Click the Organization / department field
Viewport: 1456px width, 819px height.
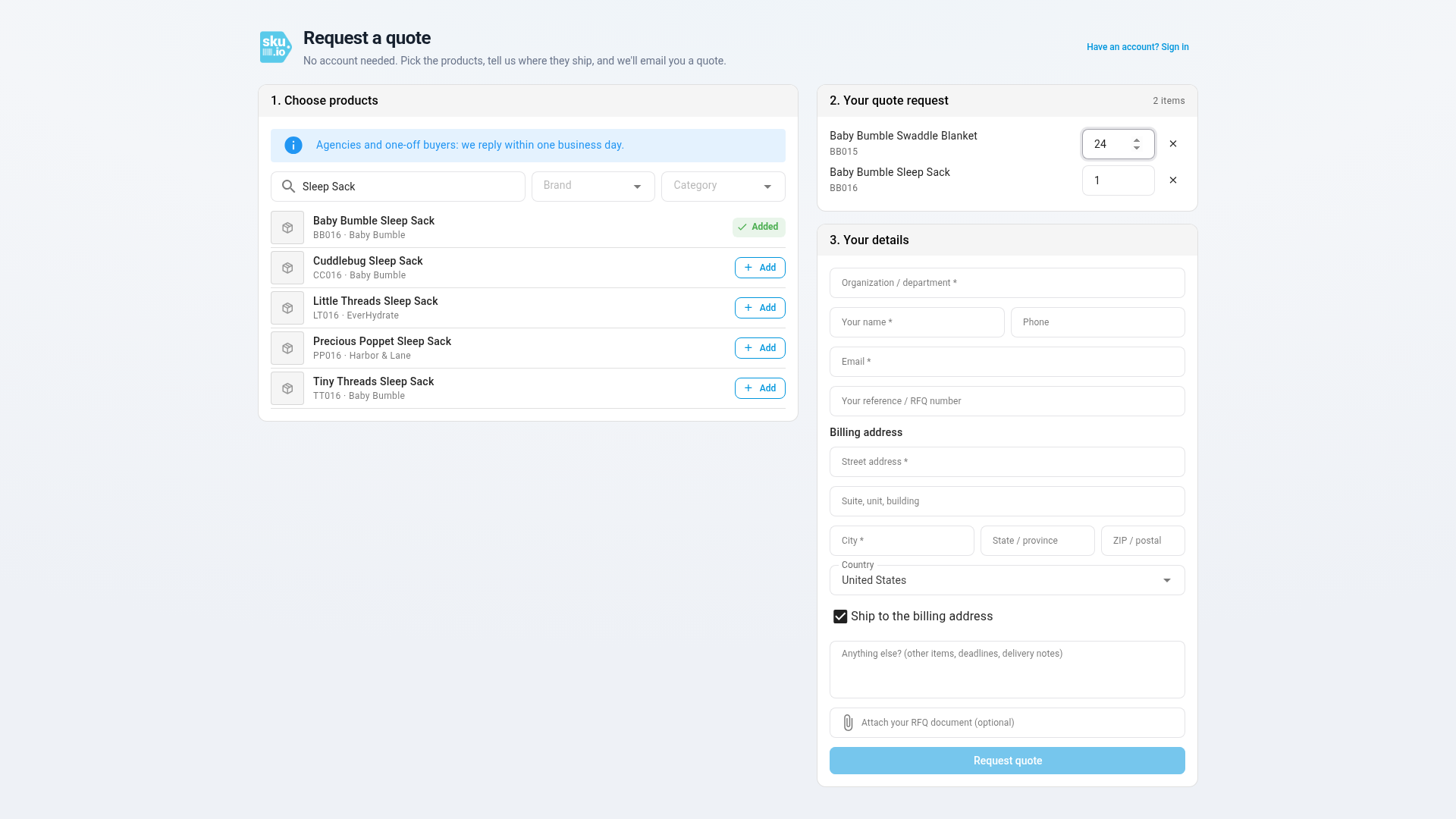point(1007,283)
